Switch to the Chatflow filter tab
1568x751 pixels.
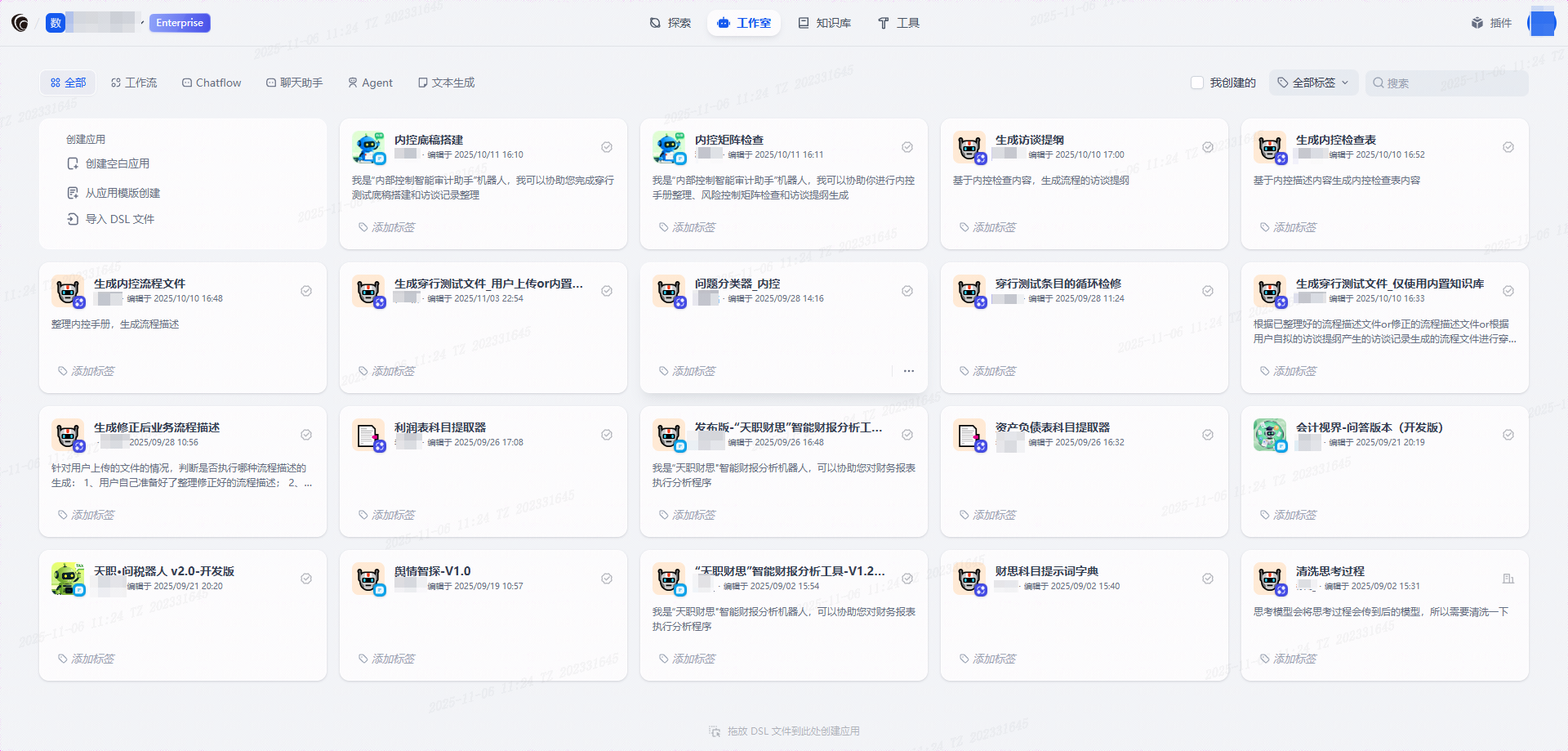coord(211,83)
